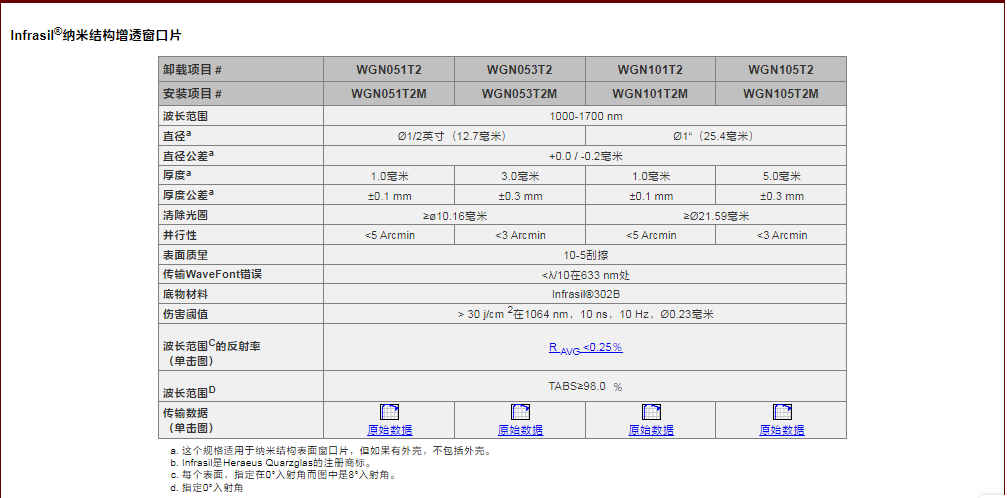The width and height of the screenshot is (1007, 498).
Task: Click the WGN101T2 header cell
Action: click(650, 70)
